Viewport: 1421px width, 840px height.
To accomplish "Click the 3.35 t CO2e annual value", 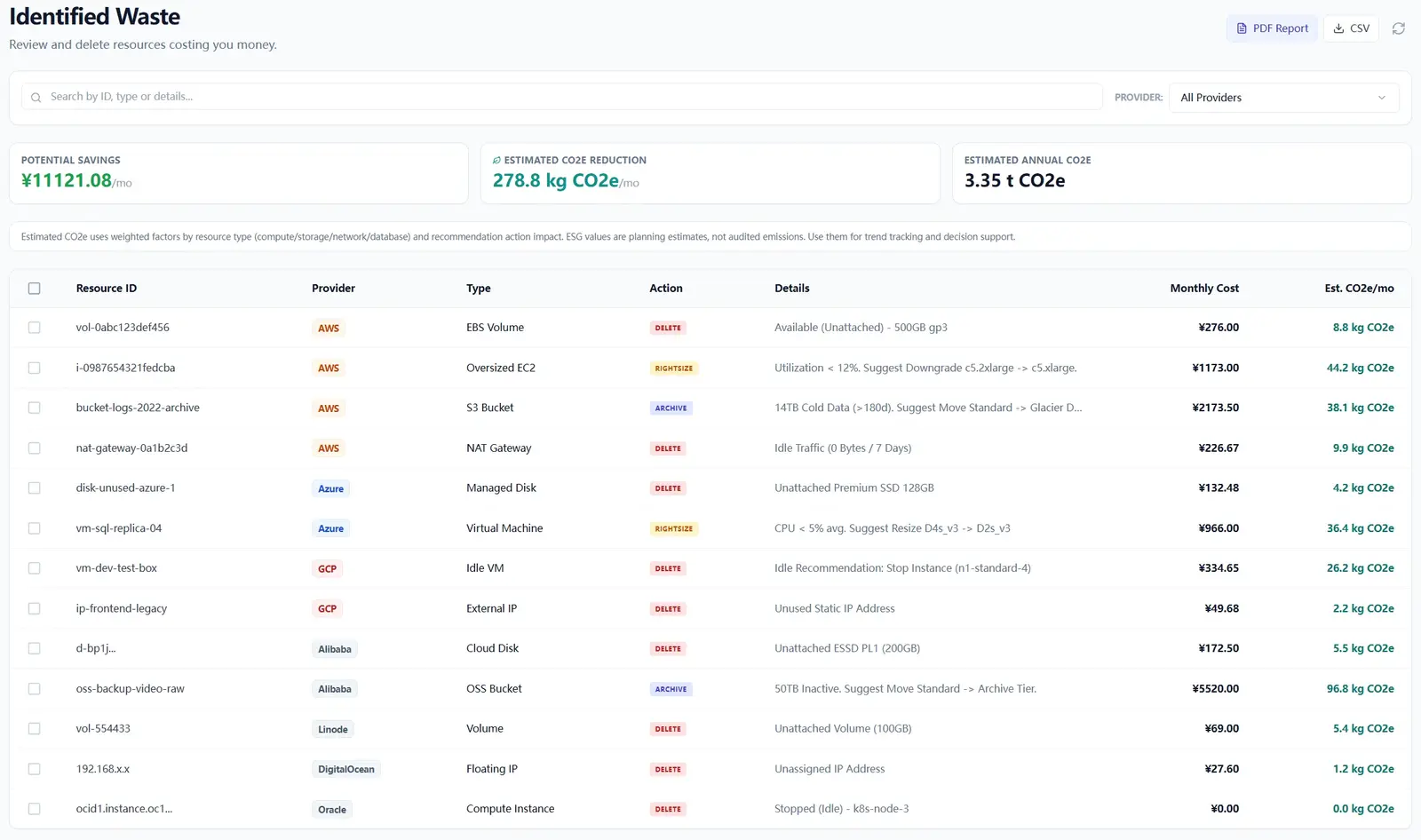I will [x=1014, y=180].
